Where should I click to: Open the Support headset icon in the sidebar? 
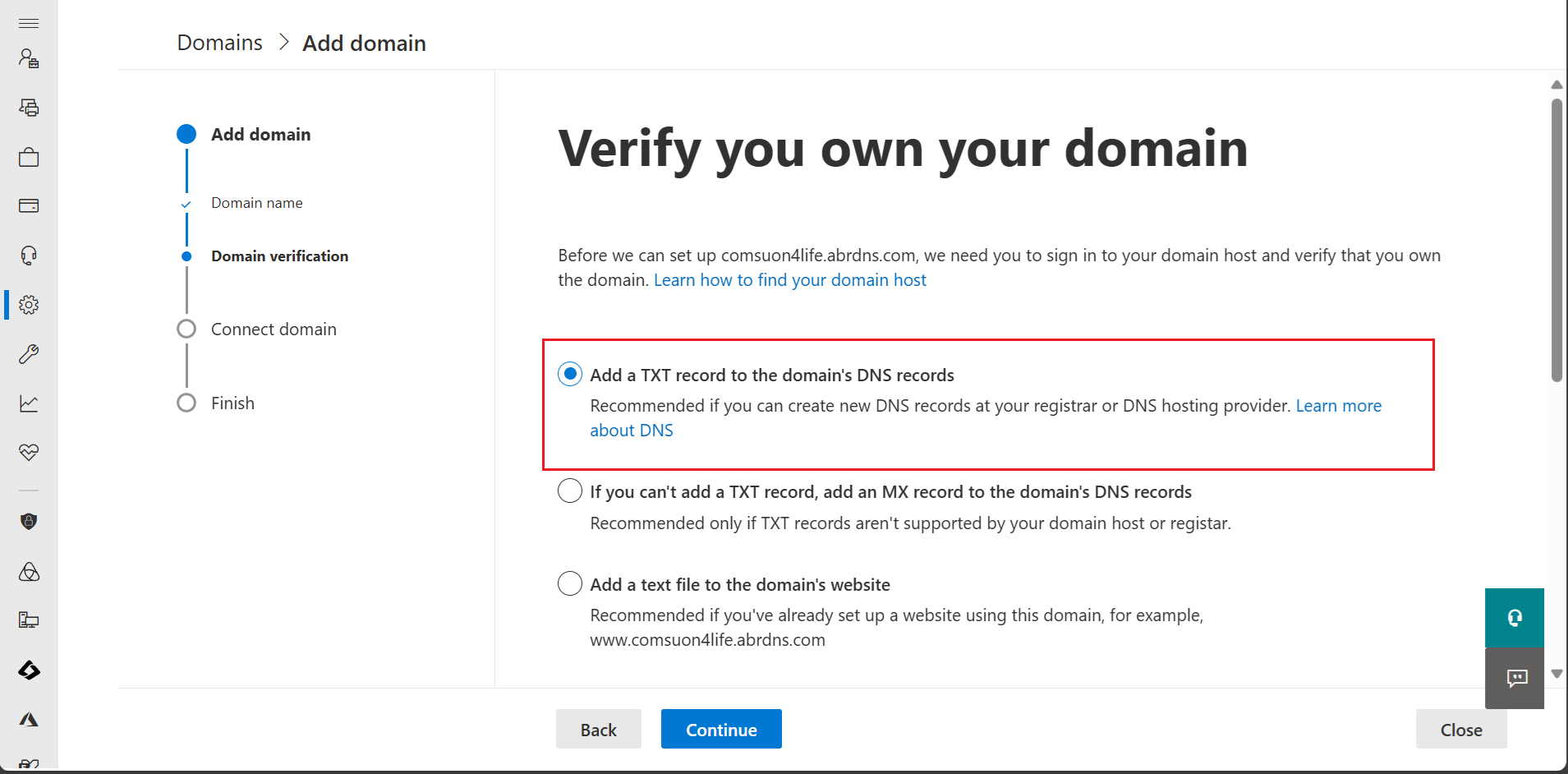tap(29, 256)
